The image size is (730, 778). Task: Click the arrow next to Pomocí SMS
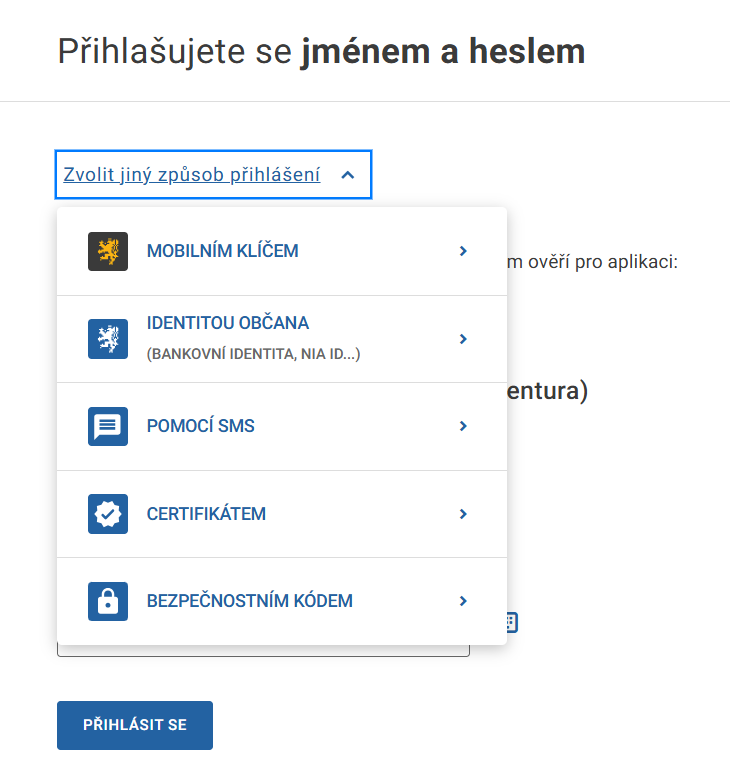point(463,426)
